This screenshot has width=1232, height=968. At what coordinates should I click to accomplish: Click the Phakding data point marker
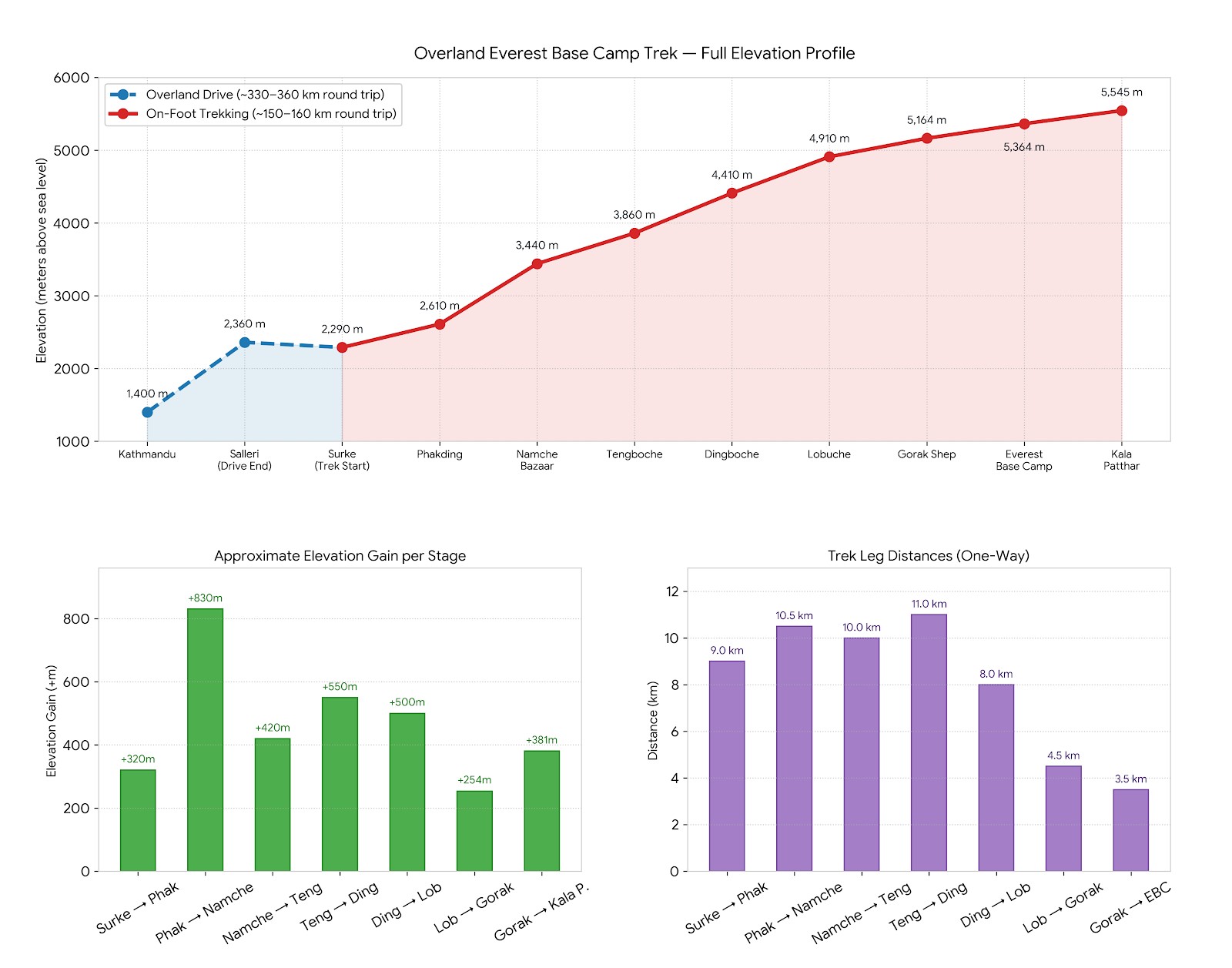tap(440, 324)
